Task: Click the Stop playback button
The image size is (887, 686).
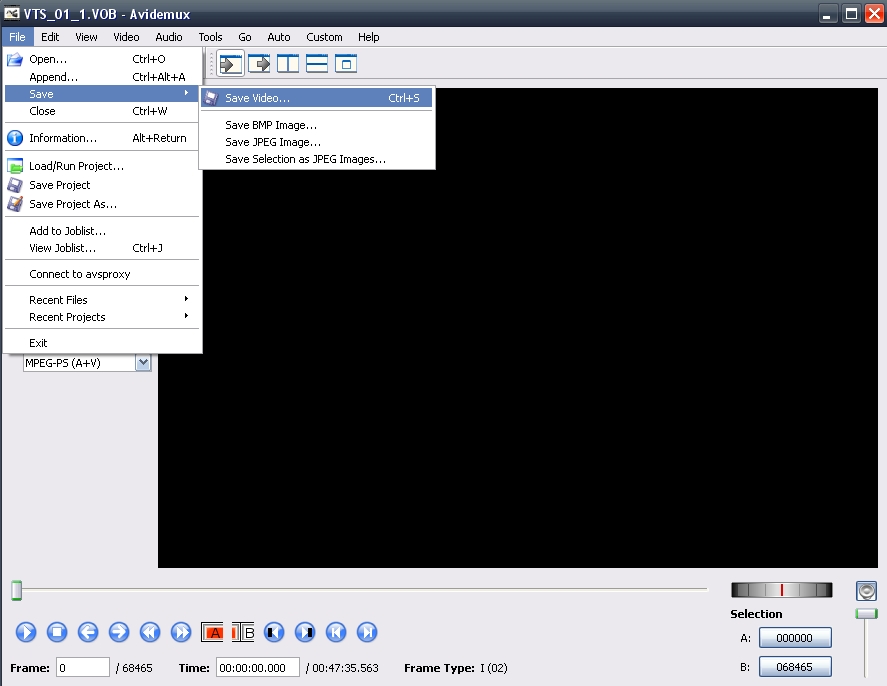Action: [x=57, y=632]
